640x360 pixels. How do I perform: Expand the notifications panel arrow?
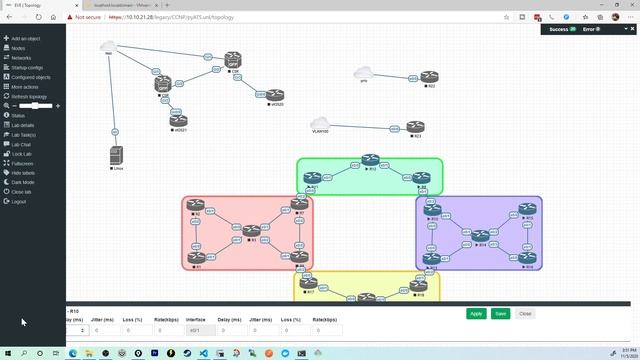pos(626,29)
